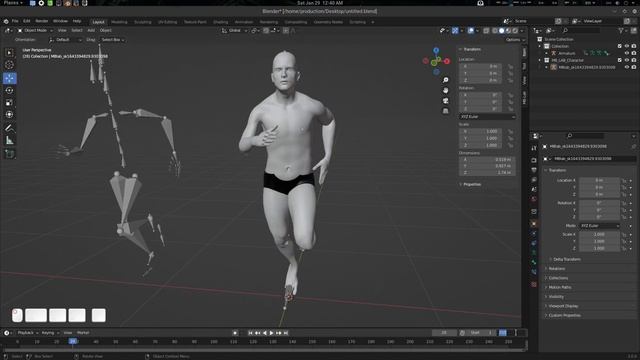640x360 pixels.
Task: Open the Global transform orientation dropdown
Action: click(234, 31)
